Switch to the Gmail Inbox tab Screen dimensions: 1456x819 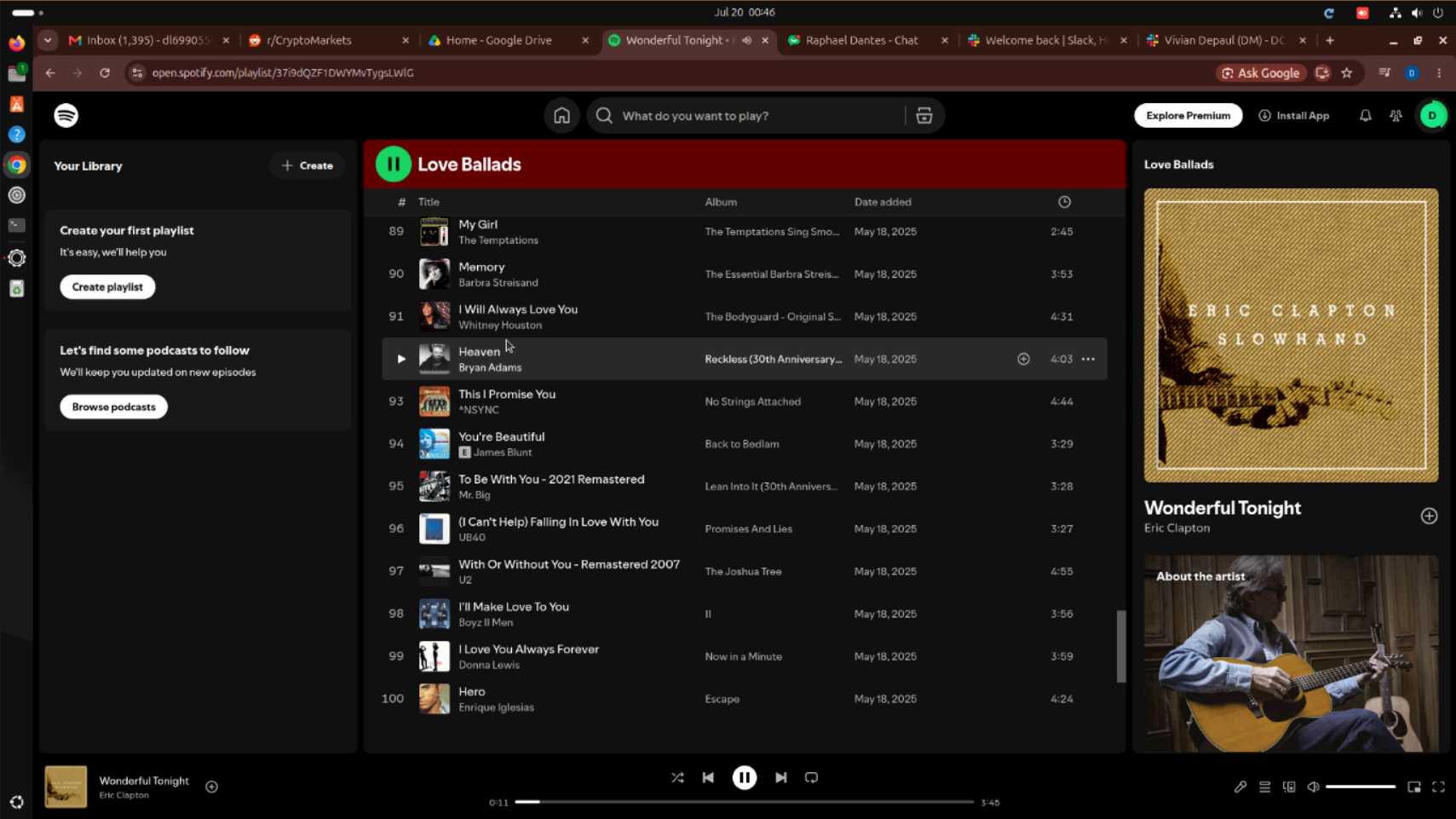(149, 40)
